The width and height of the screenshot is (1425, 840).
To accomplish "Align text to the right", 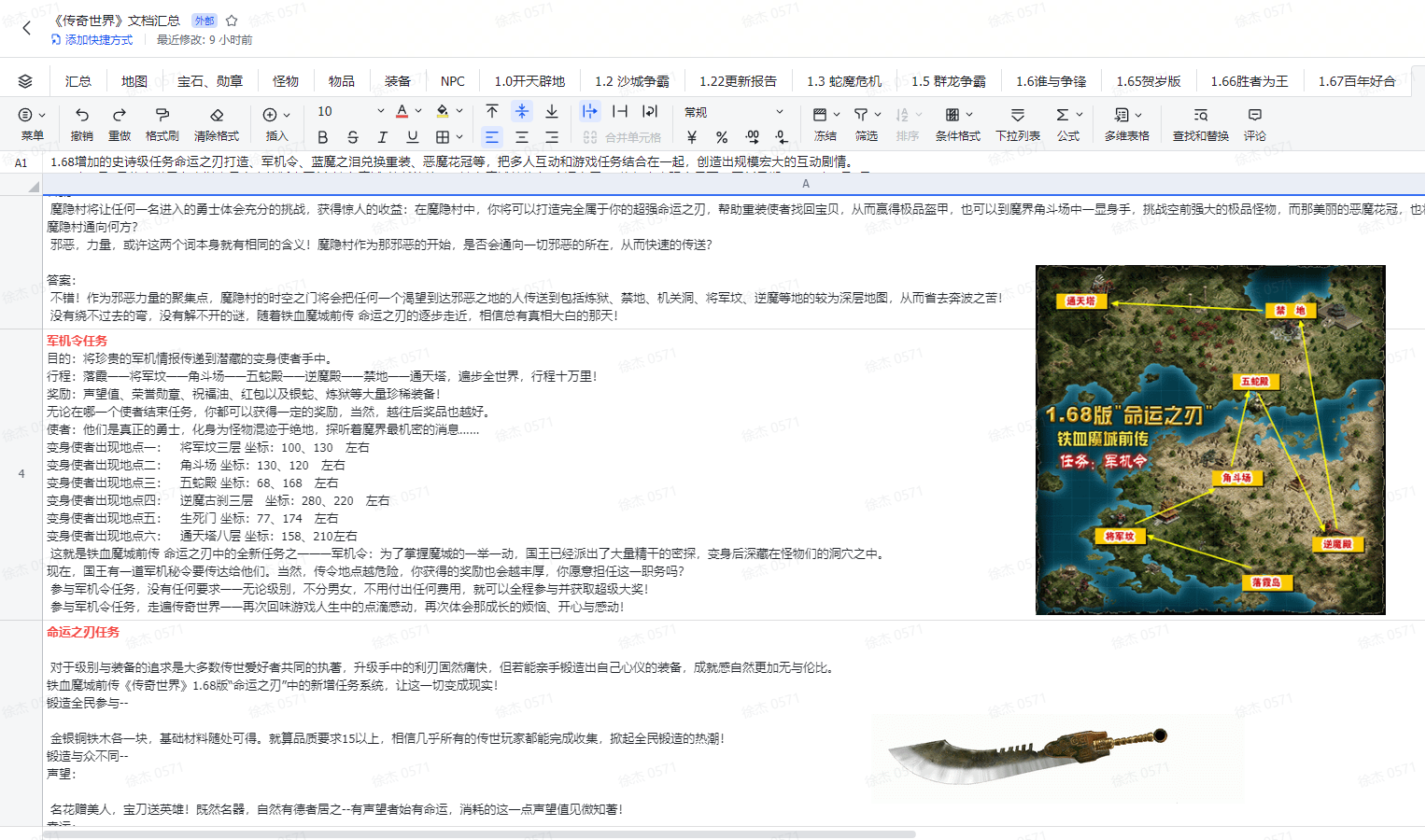I will (552, 136).
